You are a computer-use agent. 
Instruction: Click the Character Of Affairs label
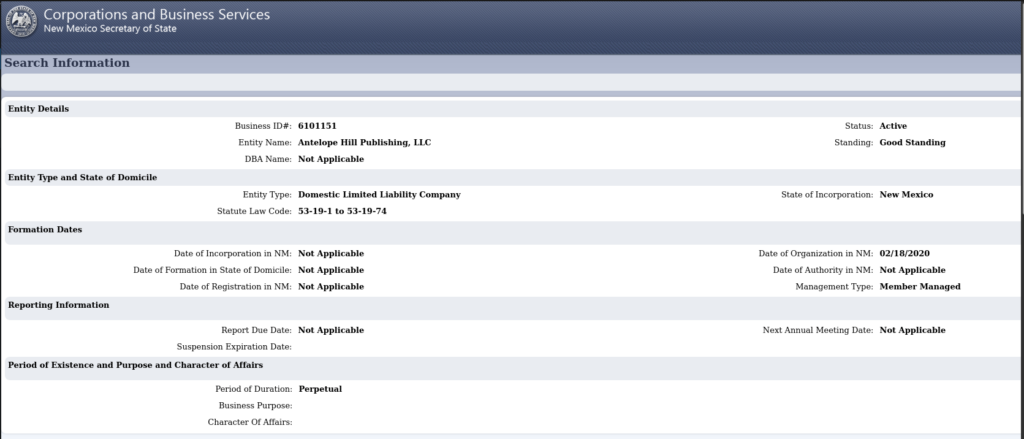coord(249,423)
